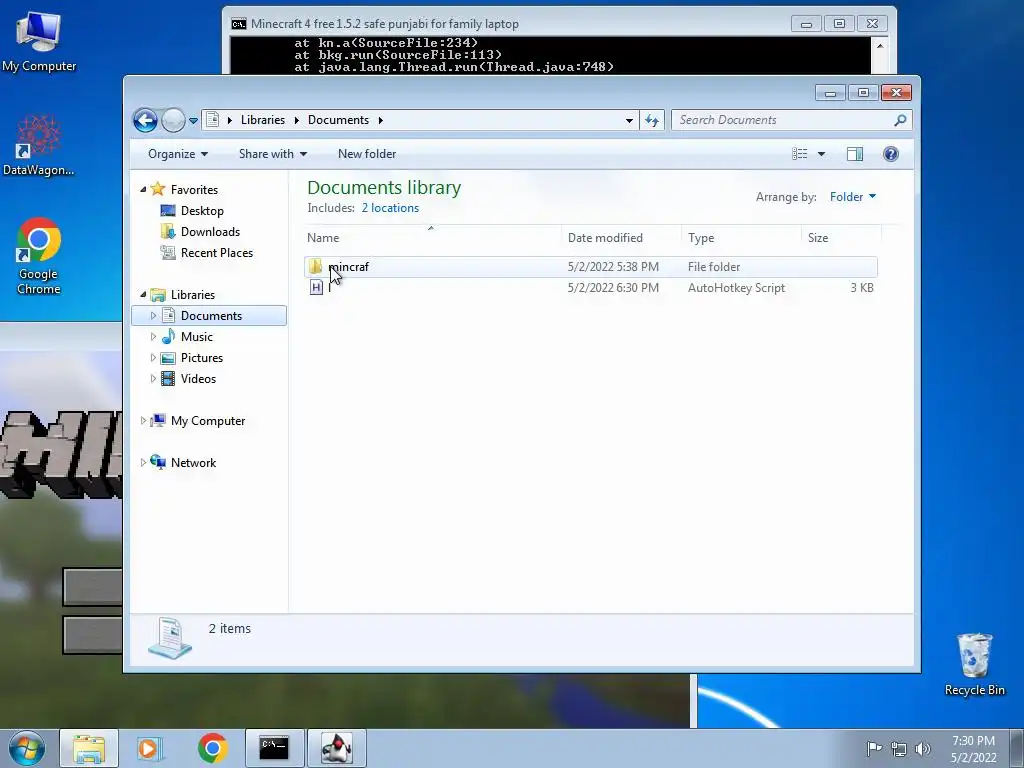The height and width of the screenshot is (768, 1024).
Task: Click the Documents breadcrumb segment
Action: (338, 120)
